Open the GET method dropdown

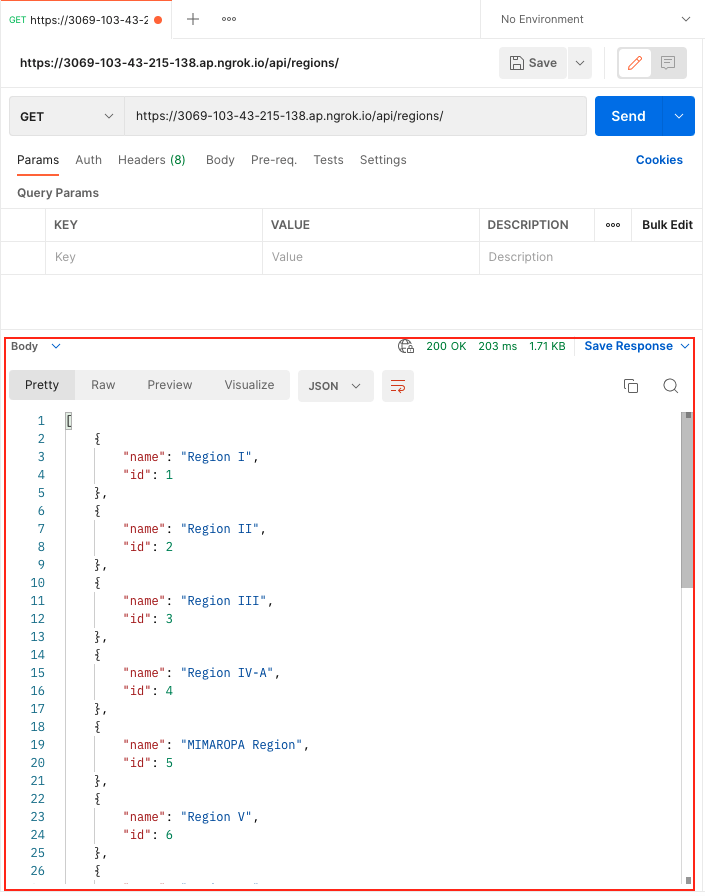pyautogui.click(x=67, y=116)
